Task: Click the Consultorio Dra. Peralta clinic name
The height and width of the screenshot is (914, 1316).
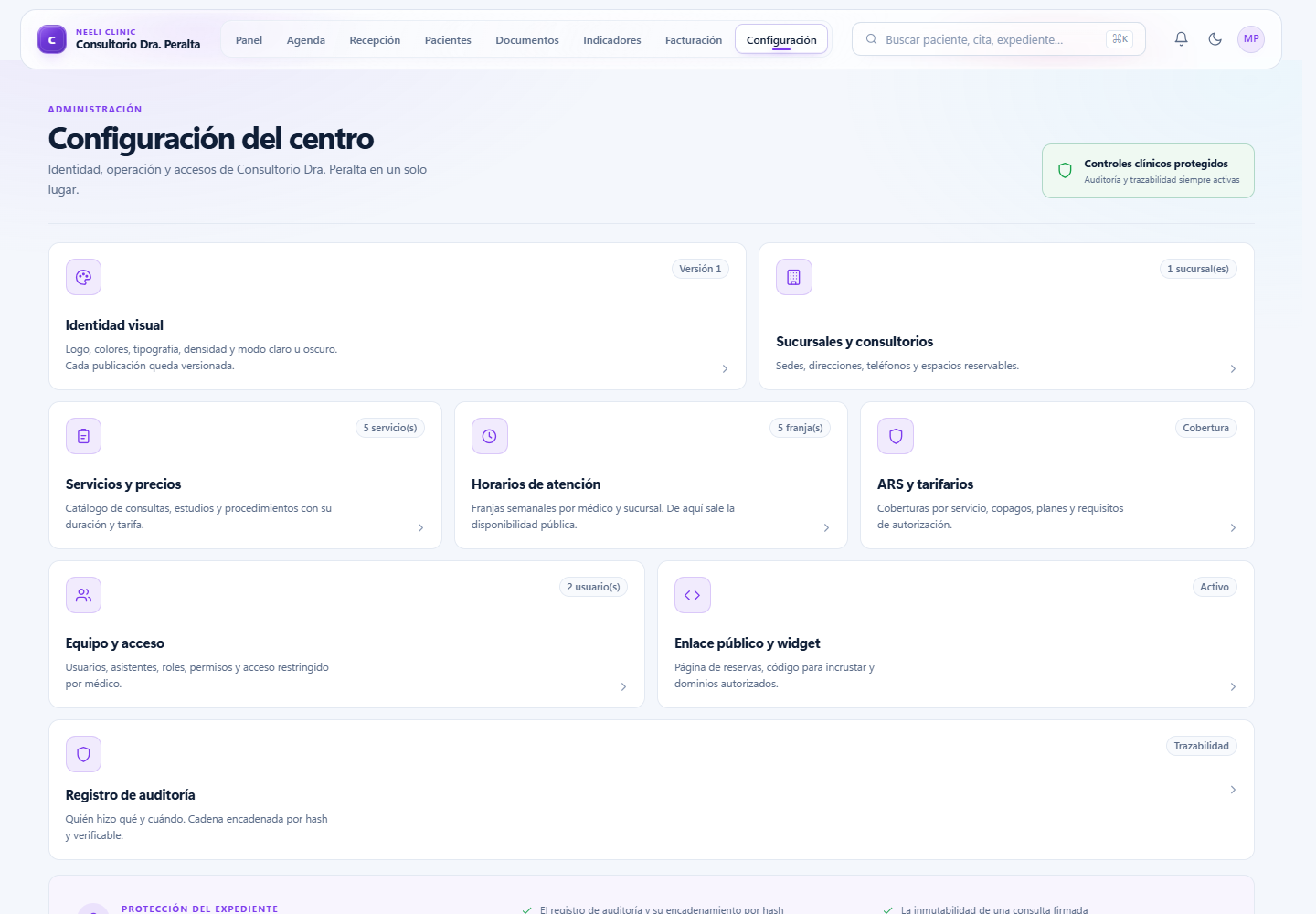Action: 138,45
